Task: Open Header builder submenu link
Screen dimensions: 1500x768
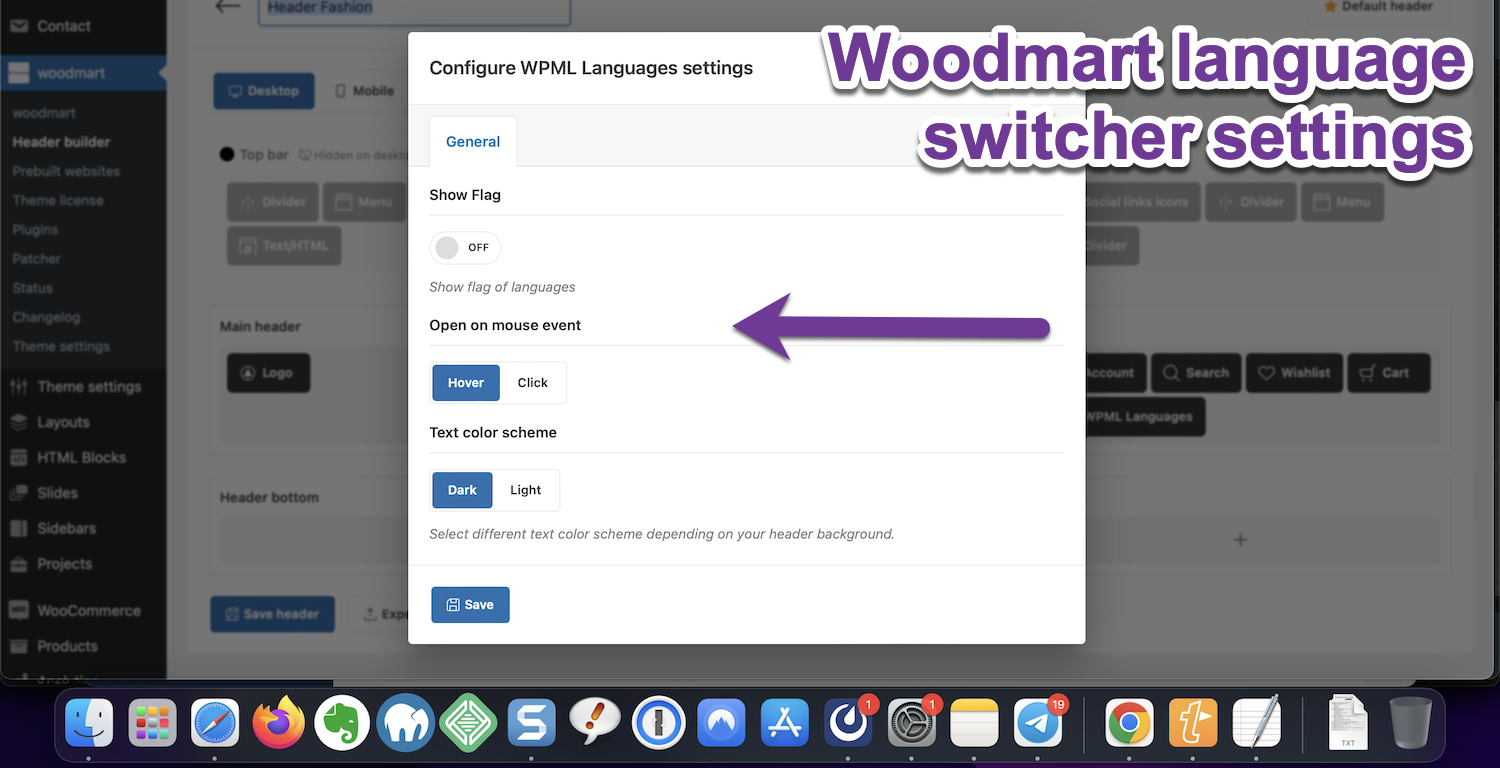Action: (x=61, y=142)
